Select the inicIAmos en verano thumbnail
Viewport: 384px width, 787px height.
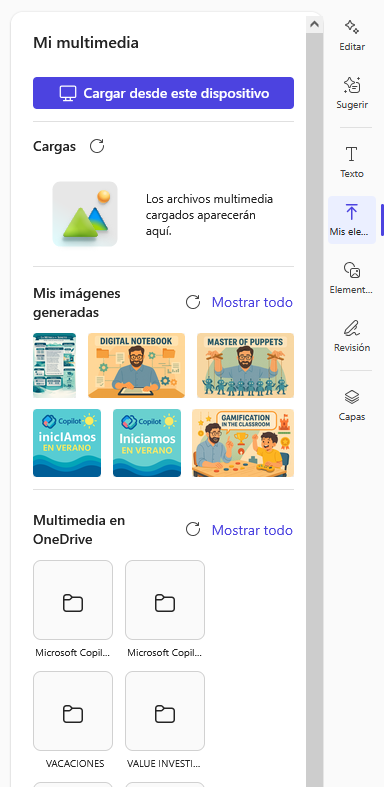pos(67,443)
